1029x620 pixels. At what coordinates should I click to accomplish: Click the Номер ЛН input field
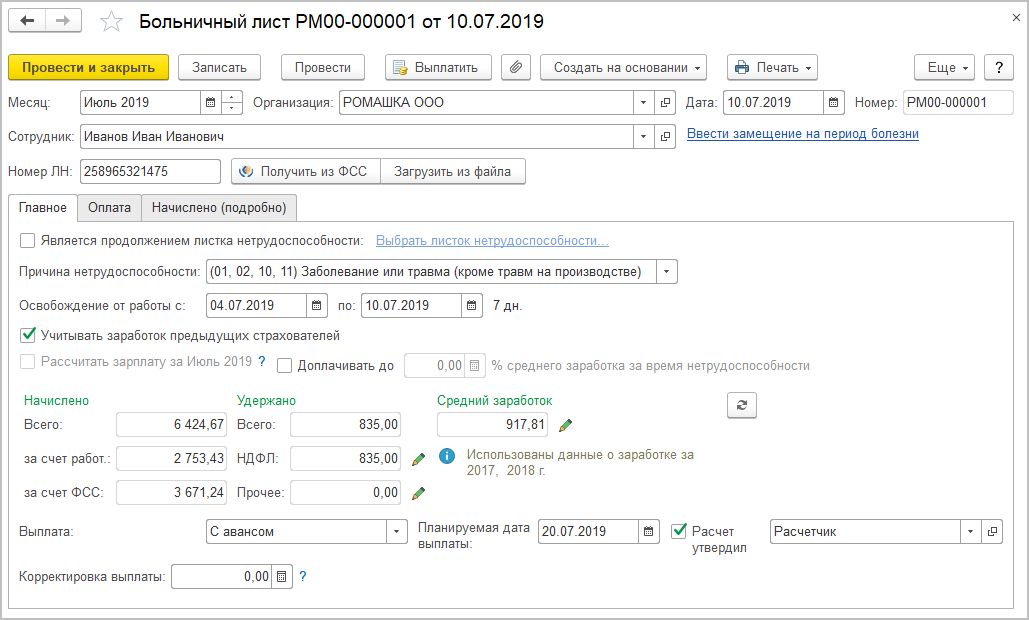click(x=150, y=171)
